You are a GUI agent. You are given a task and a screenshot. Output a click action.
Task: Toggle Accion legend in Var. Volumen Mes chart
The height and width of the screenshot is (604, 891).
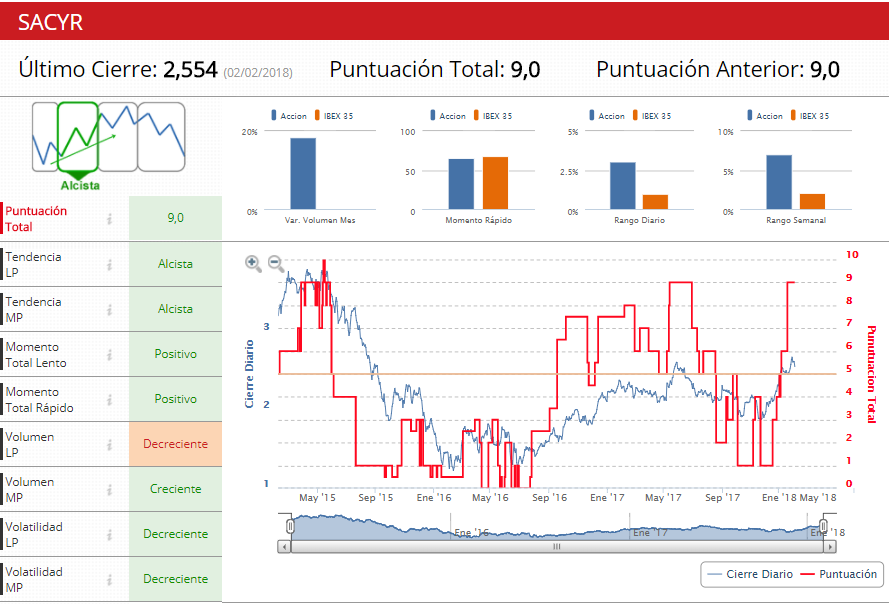[289, 116]
